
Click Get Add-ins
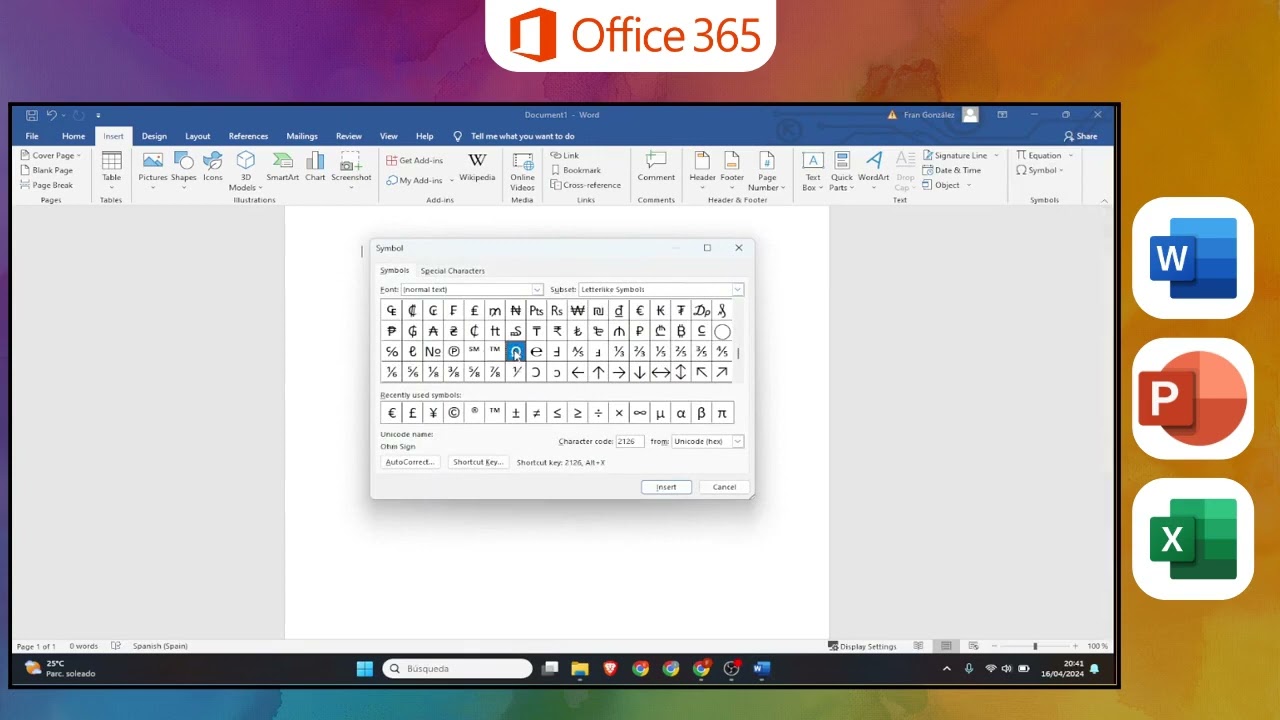coord(415,160)
